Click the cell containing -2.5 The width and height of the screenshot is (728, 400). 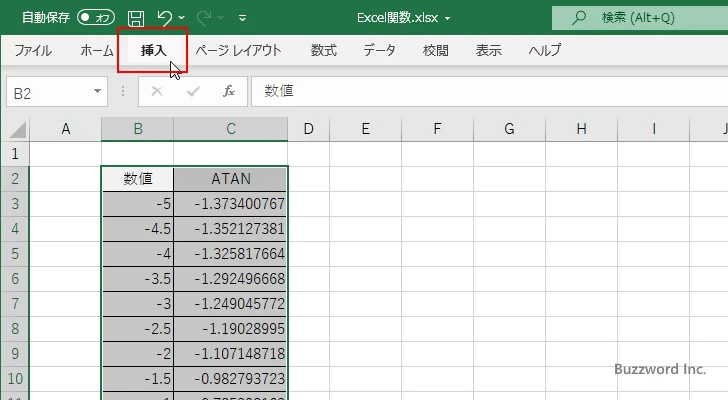(x=137, y=329)
